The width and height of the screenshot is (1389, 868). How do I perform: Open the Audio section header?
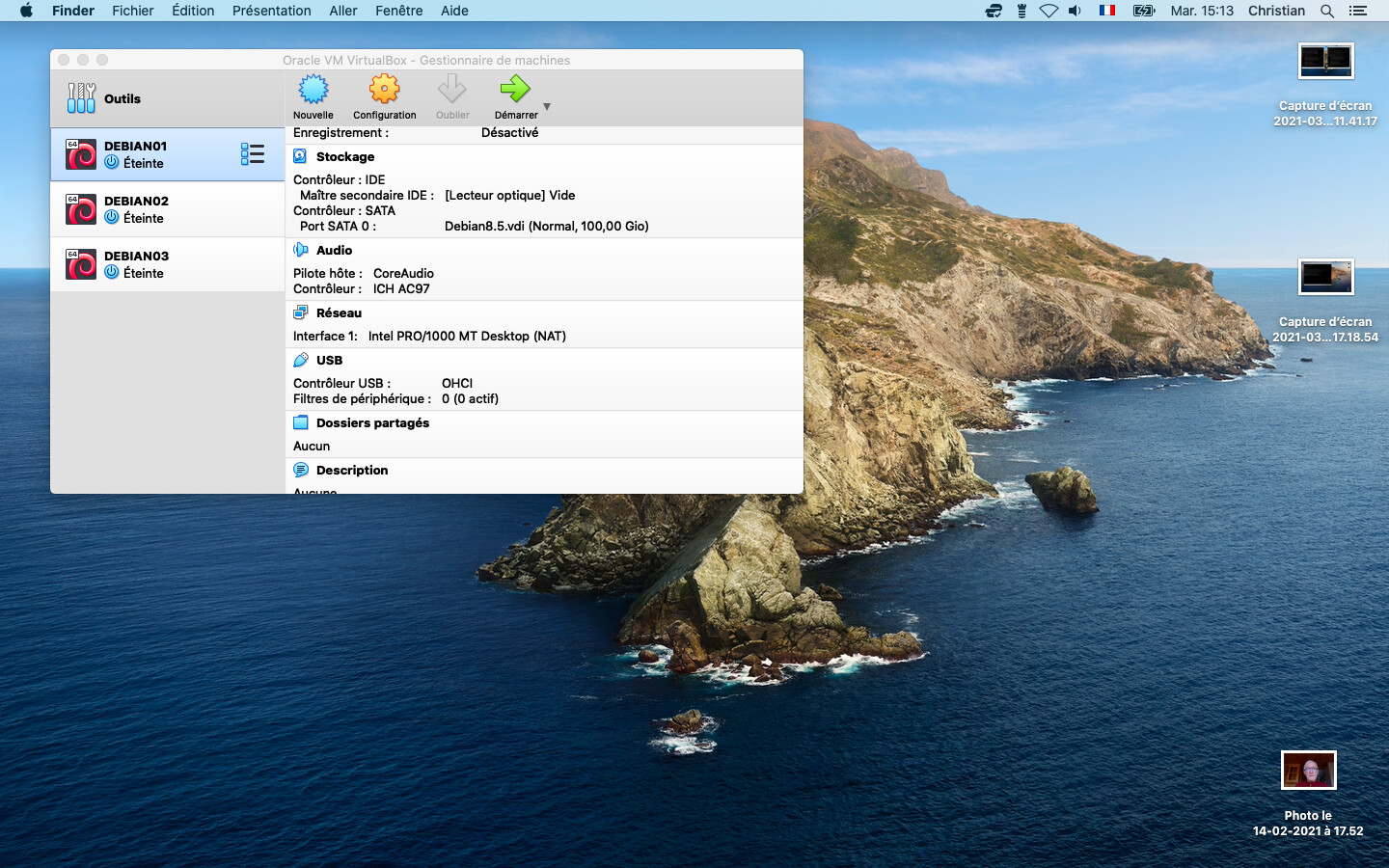pos(334,250)
